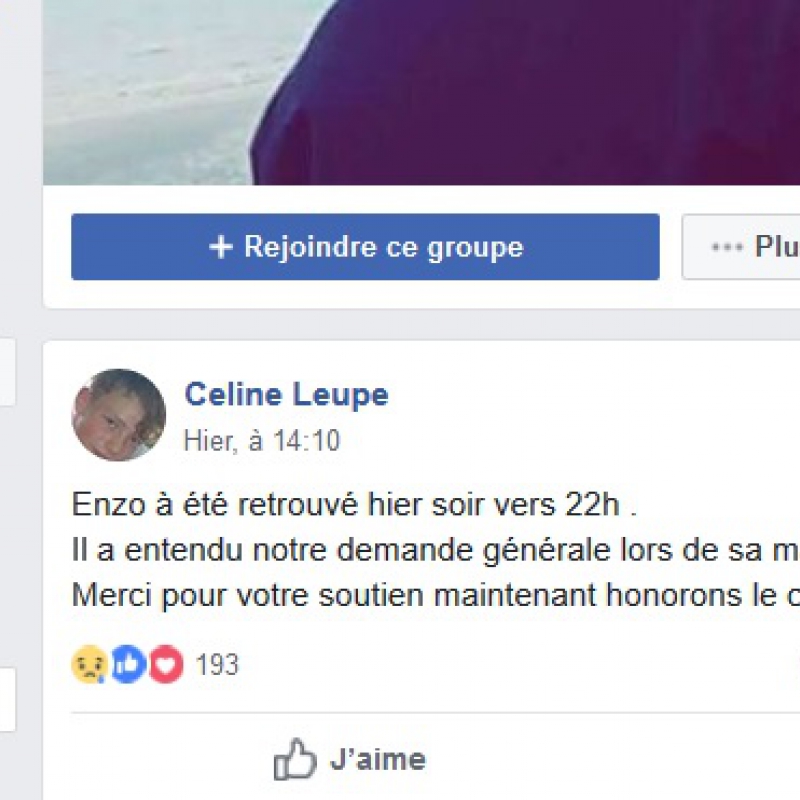This screenshot has height=800, width=800.
Task: Open the post via 'Hier, à 14:10' timestamp
Action: tap(262, 441)
